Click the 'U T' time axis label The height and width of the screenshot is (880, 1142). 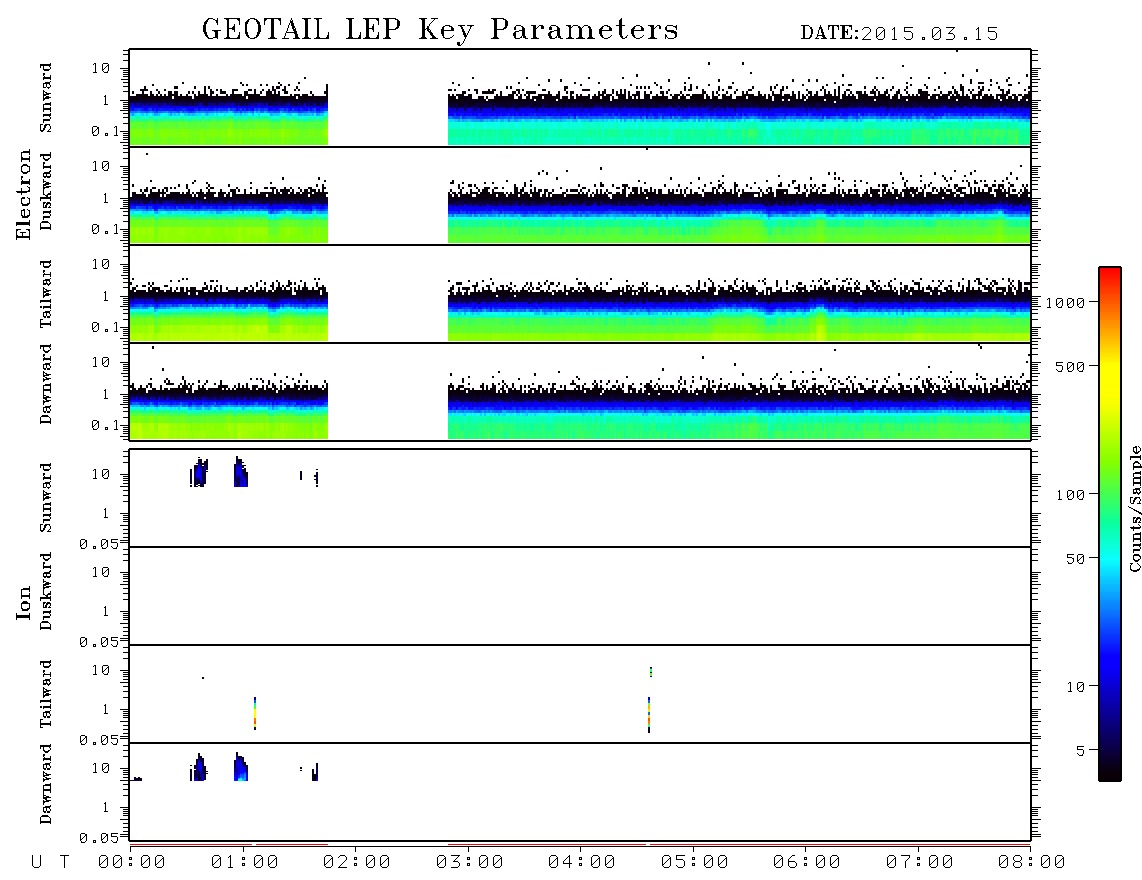(x=50, y=863)
